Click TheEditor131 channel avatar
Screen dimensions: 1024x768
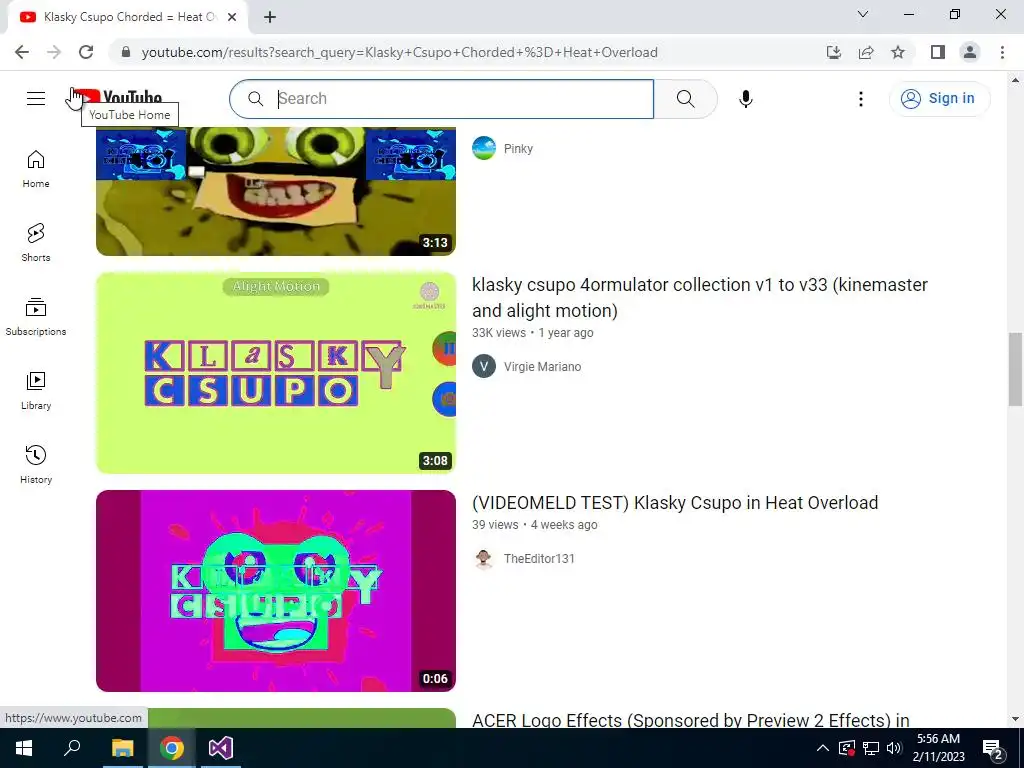point(484,558)
